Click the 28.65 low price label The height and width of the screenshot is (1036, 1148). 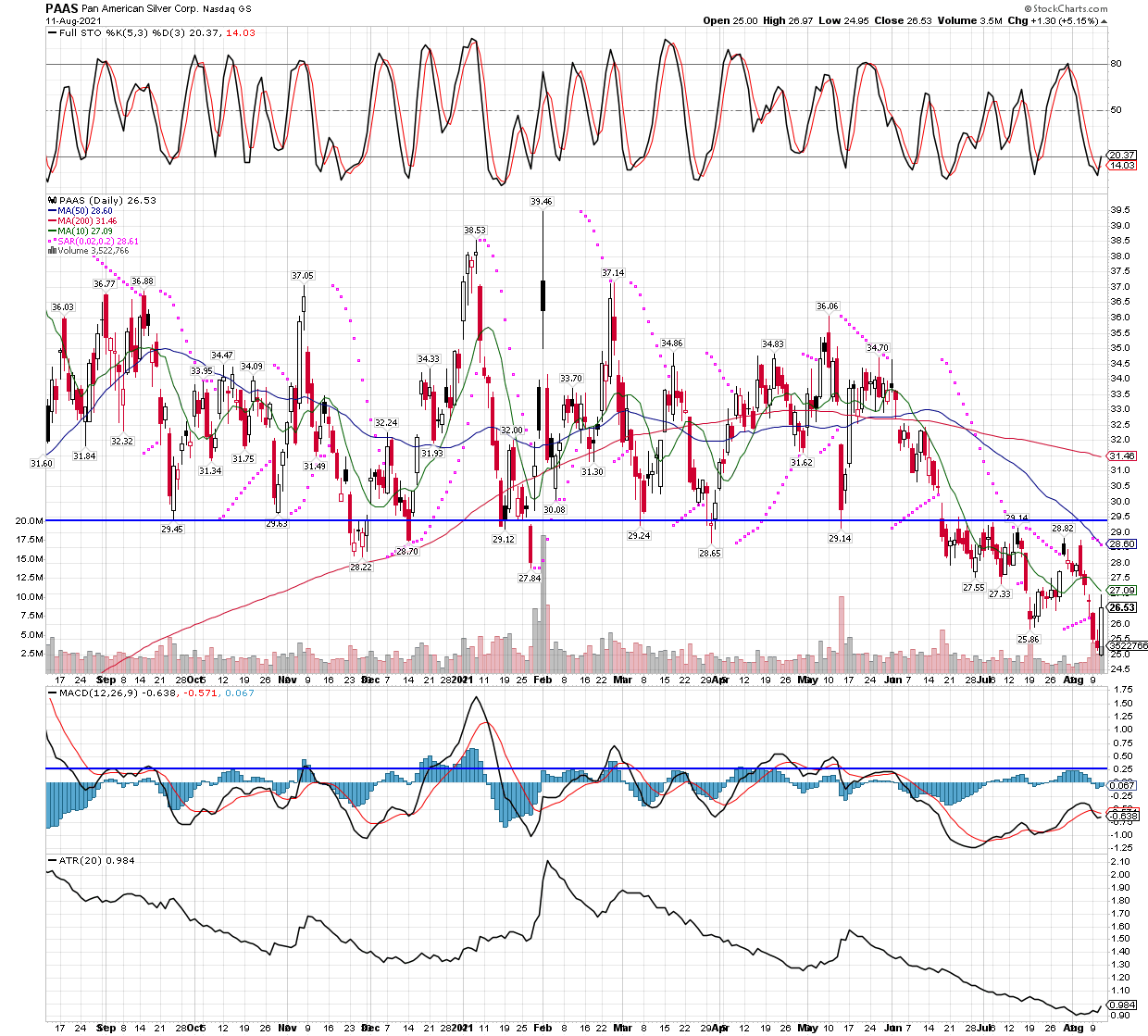(x=709, y=554)
